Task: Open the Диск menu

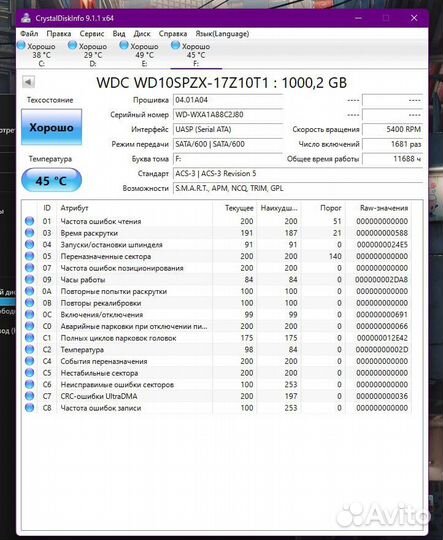Action: click(142, 34)
